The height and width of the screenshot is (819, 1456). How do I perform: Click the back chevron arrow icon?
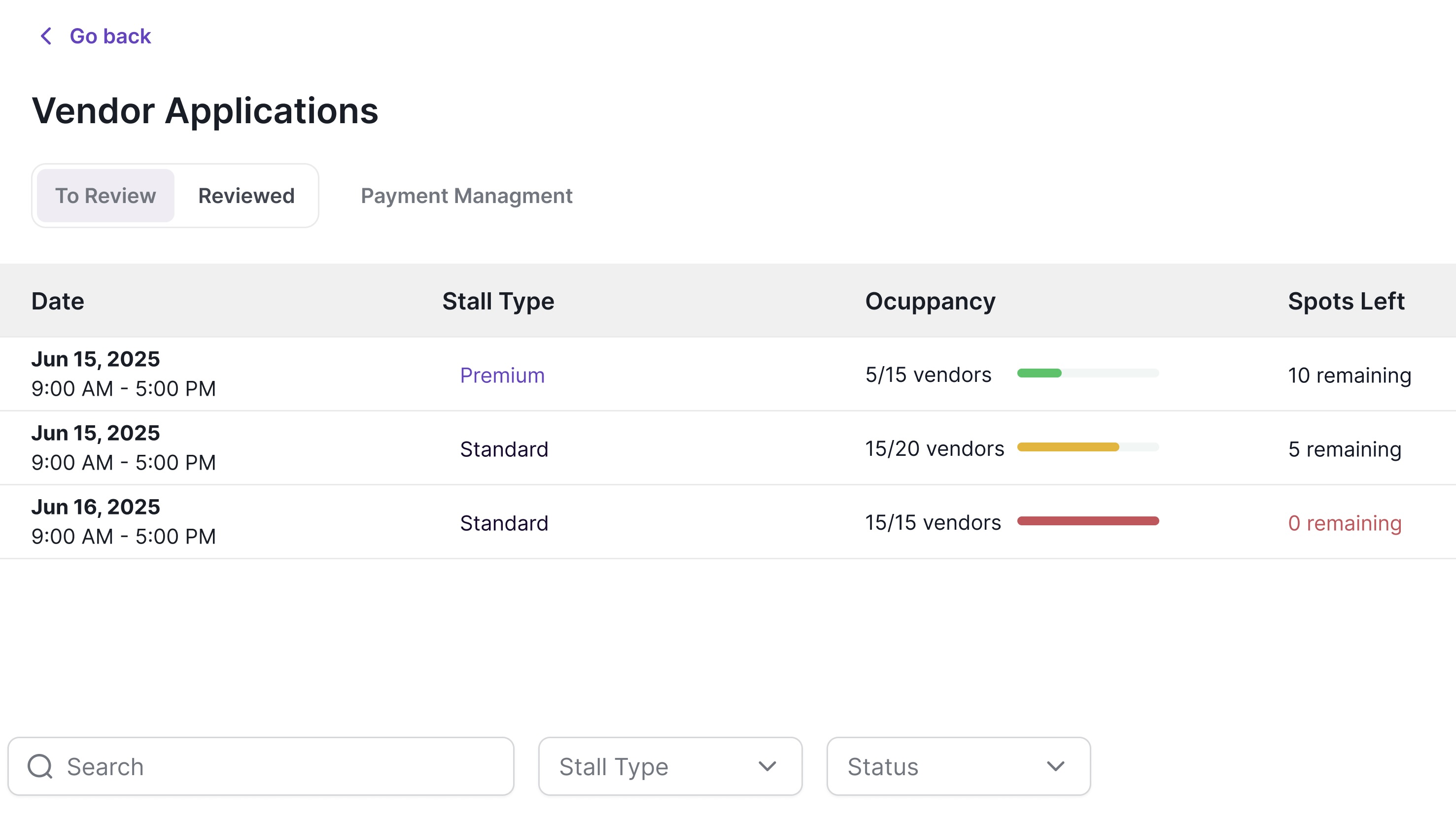[x=46, y=36]
